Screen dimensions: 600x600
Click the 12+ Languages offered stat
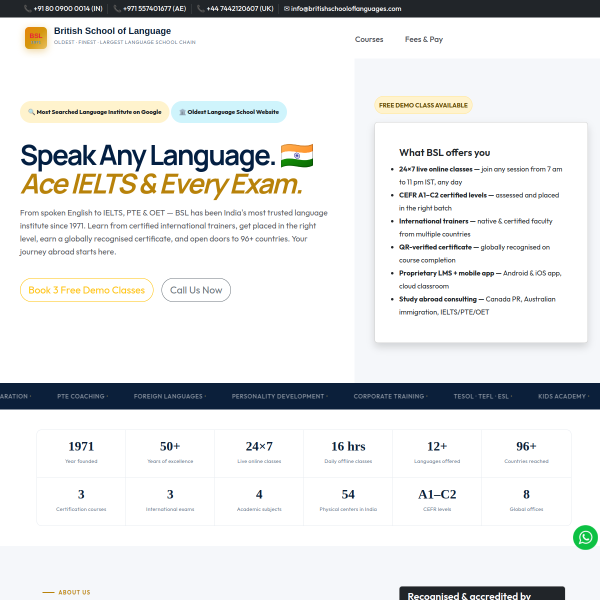[437, 453]
